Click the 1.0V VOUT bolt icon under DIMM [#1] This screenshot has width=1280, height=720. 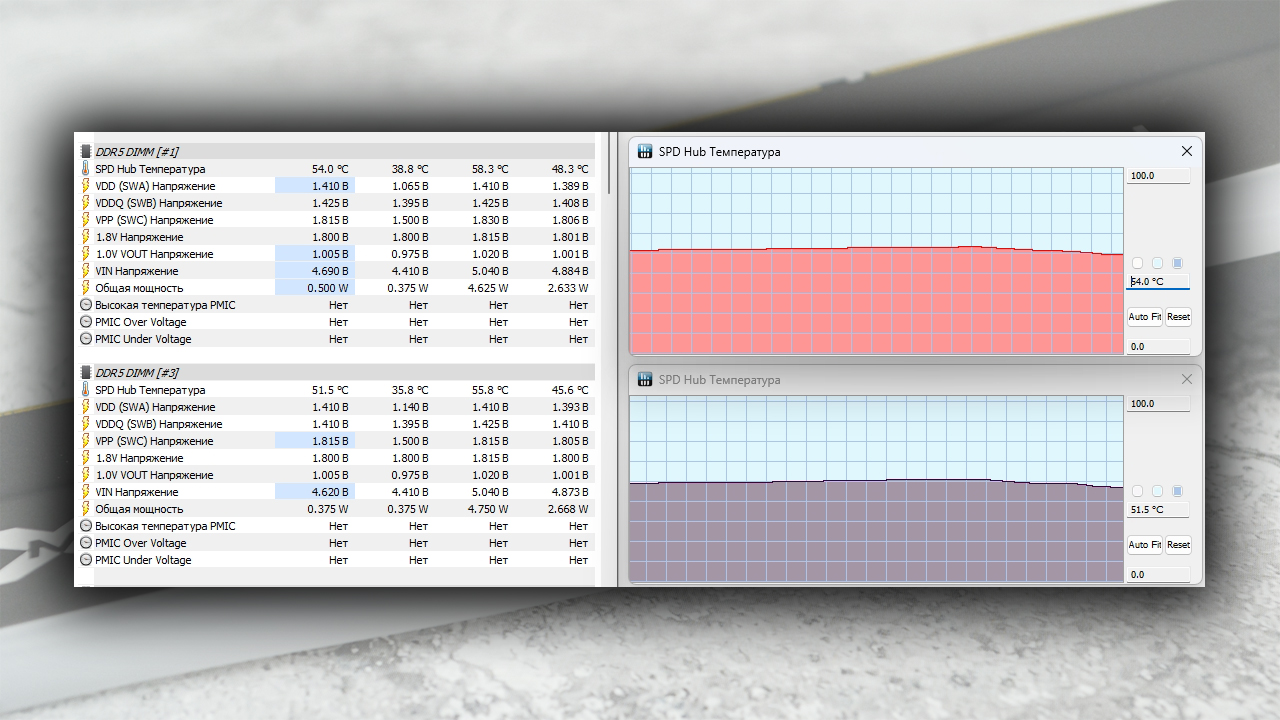[85, 254]
